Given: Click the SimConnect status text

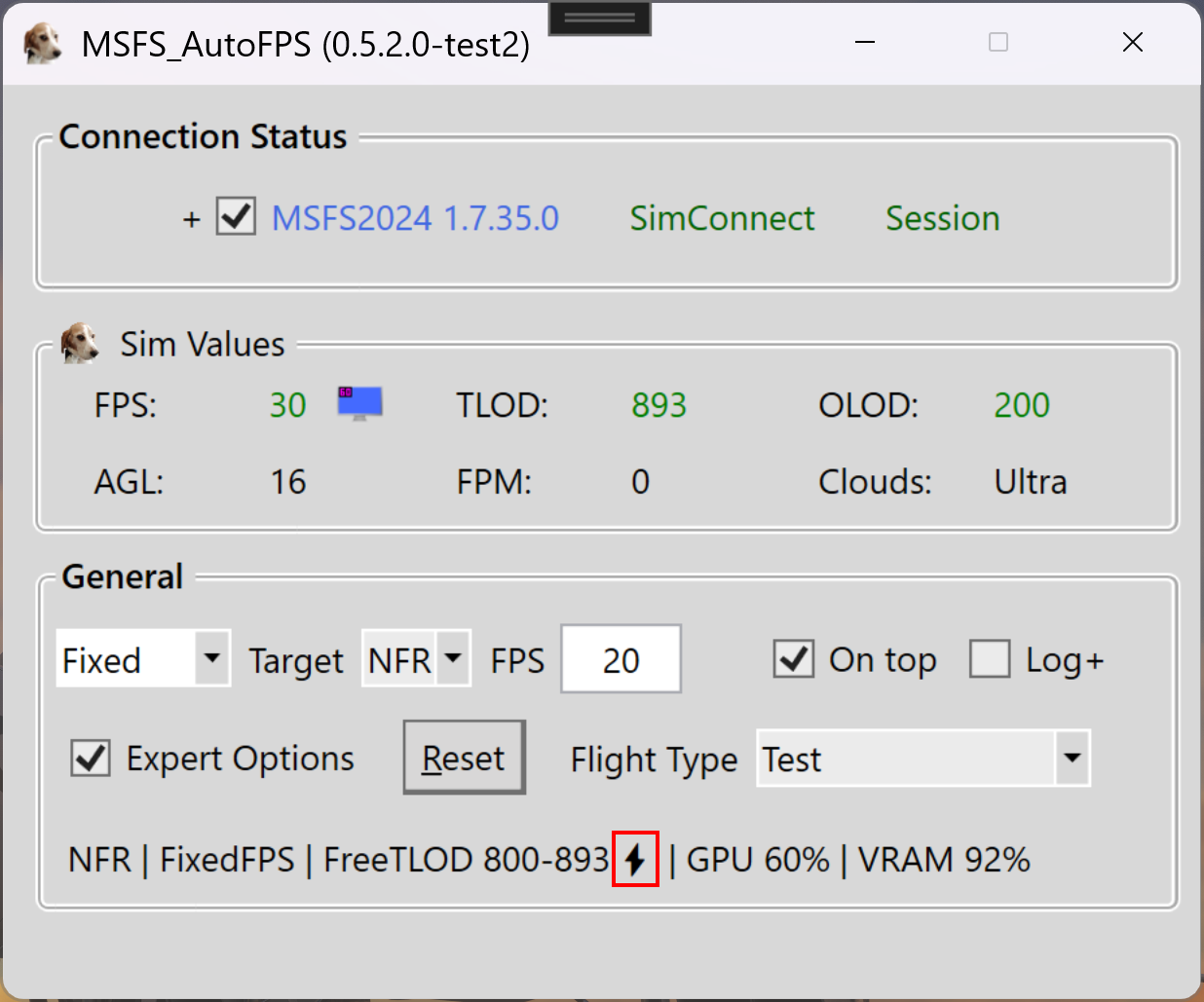Looking at the screenshot, I should pos(722,218).
